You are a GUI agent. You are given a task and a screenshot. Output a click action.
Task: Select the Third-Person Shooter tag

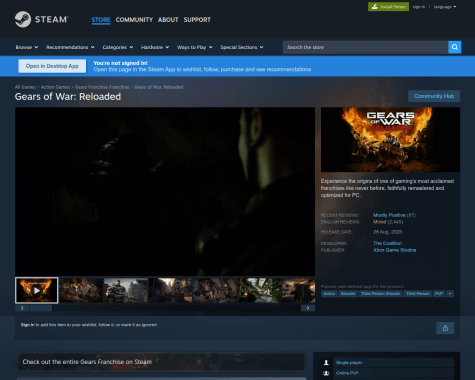(x=380, y=294)
